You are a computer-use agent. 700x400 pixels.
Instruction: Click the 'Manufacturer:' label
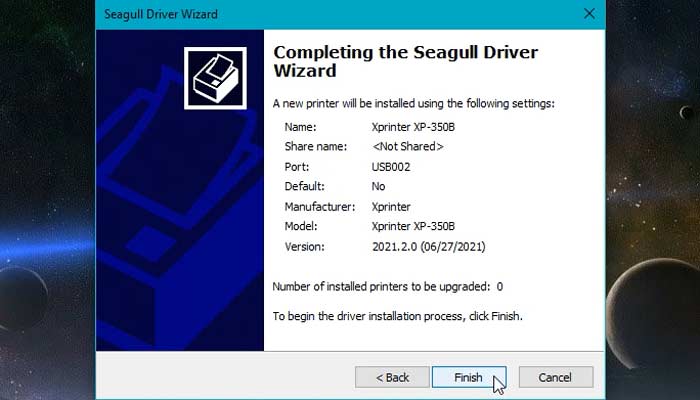point(320,207)
